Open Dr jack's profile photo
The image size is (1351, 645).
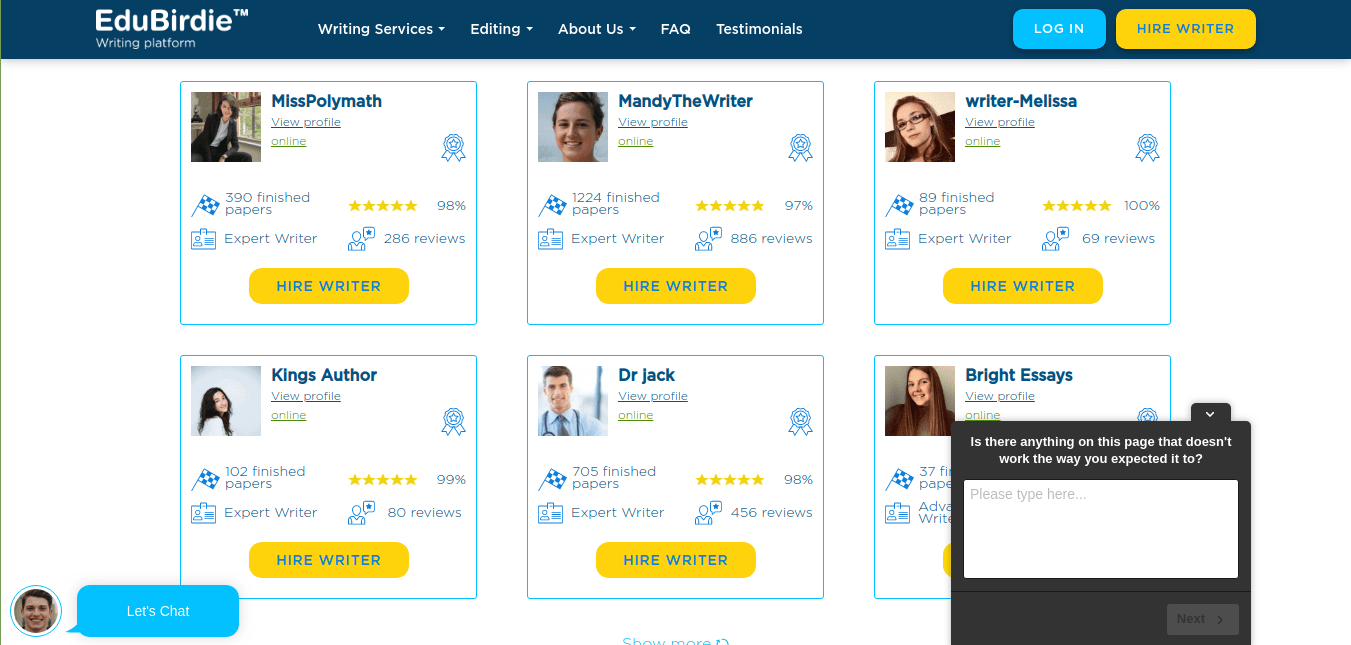click(573, 401)
